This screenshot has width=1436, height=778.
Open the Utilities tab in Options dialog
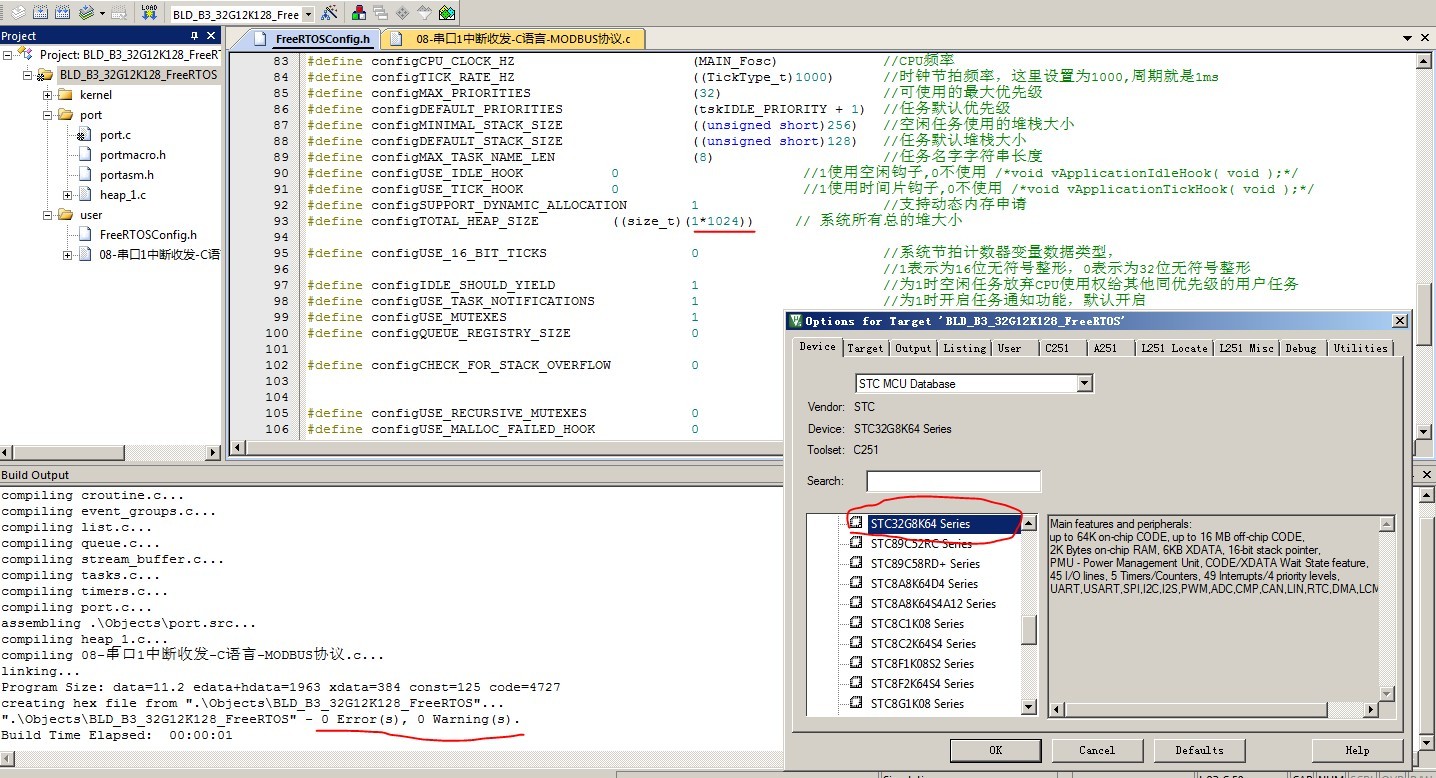(x=1360, y=348)
